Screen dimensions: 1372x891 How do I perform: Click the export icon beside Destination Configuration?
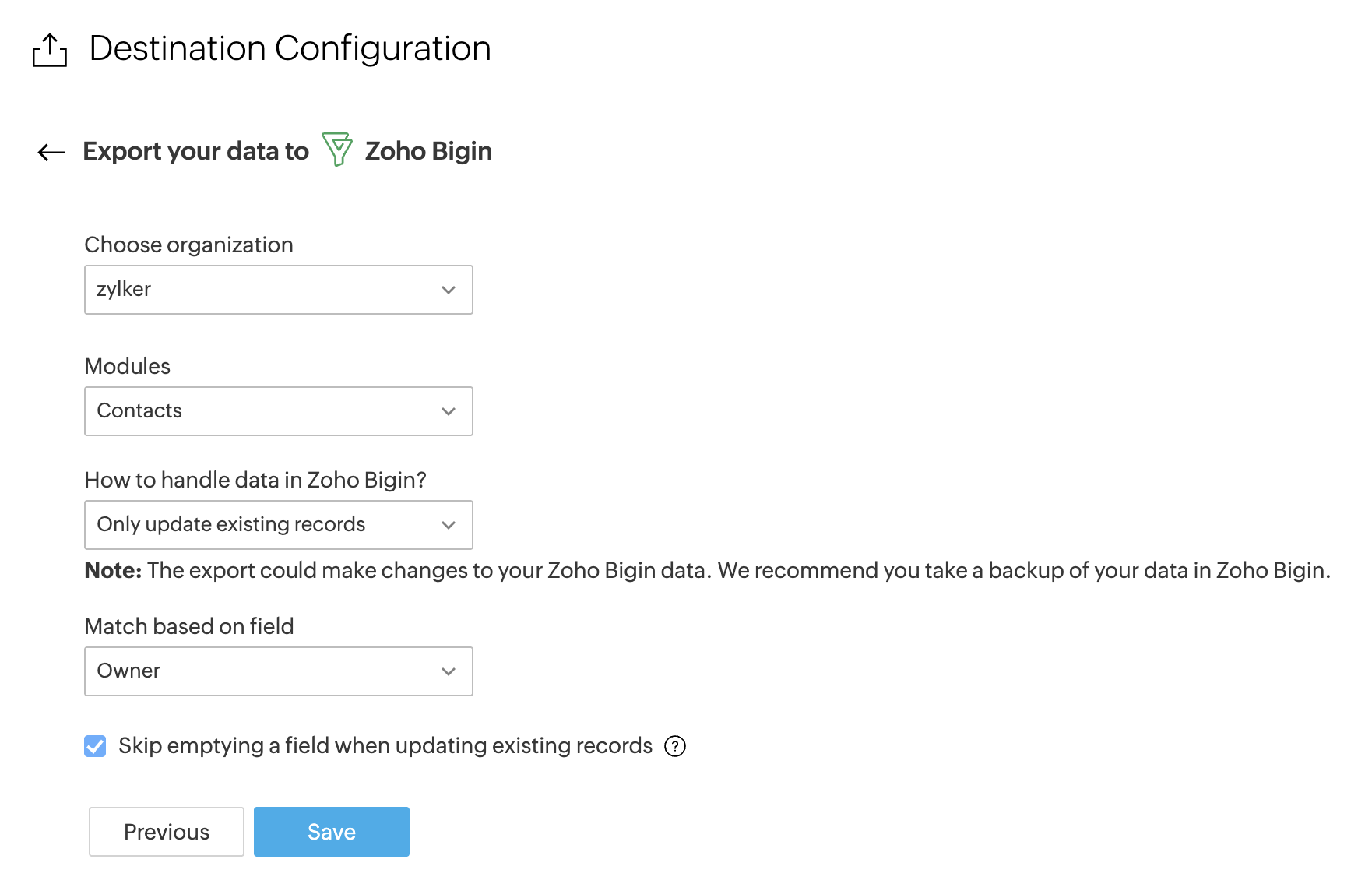coord(50,51)
